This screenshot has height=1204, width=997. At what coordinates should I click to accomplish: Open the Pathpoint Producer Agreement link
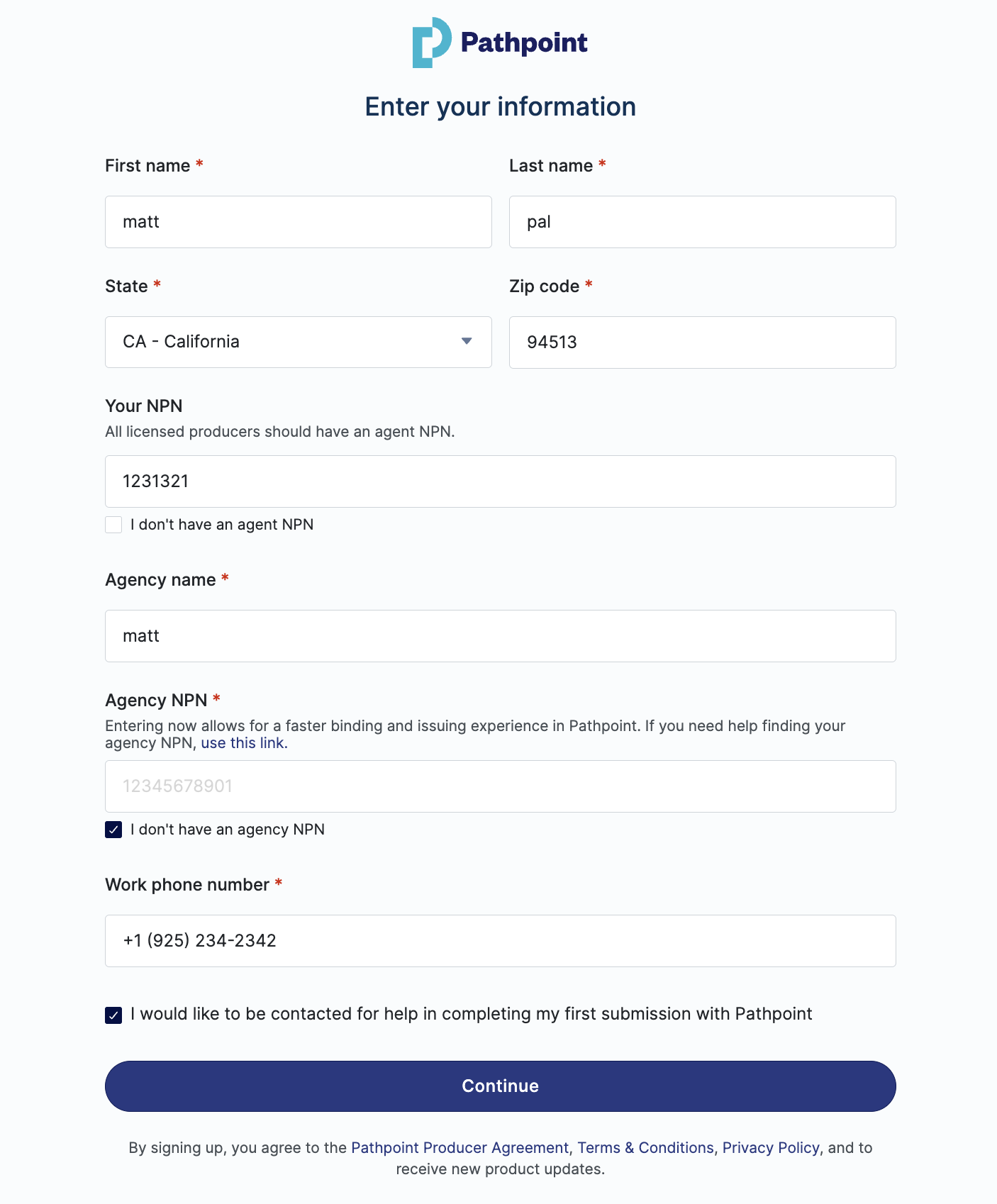(459, 1148)
